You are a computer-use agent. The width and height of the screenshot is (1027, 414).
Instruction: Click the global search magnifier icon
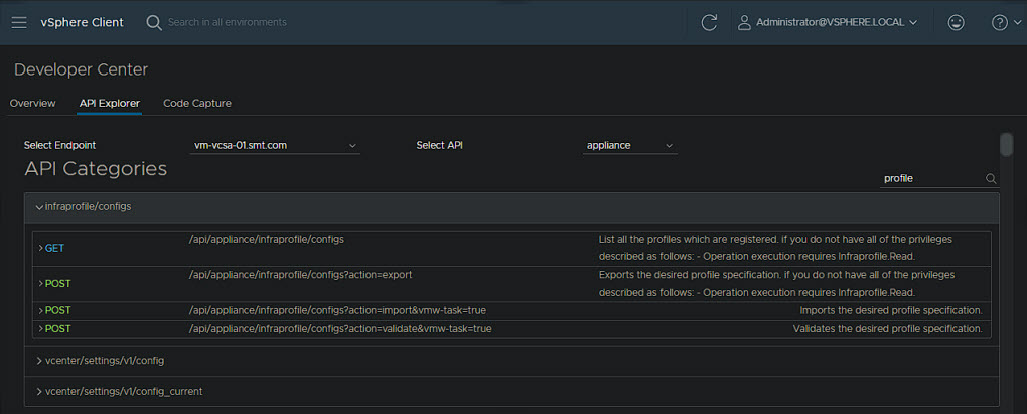click(x=154, y=22)
